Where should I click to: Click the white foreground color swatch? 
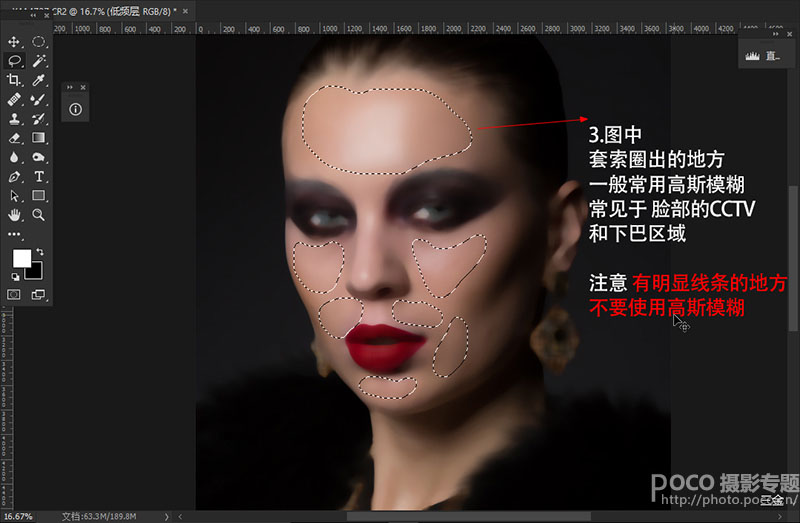(x=20, y=257)
